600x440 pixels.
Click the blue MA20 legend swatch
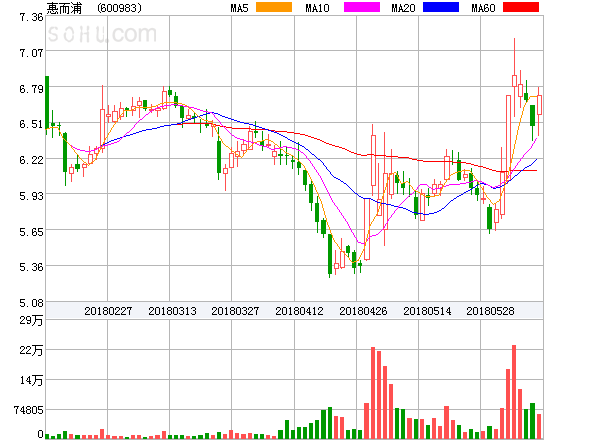click(441, 7)
